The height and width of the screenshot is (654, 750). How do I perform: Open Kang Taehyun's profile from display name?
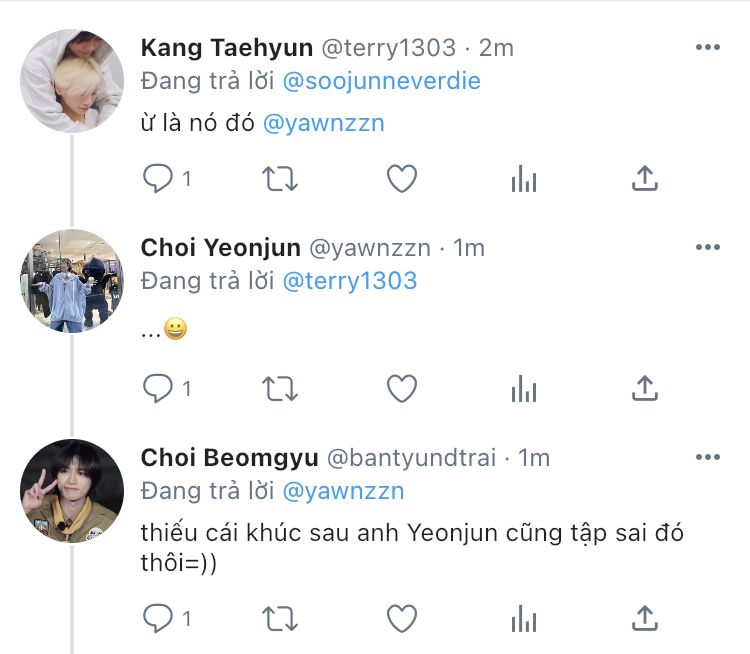click(x=227, y=48)
